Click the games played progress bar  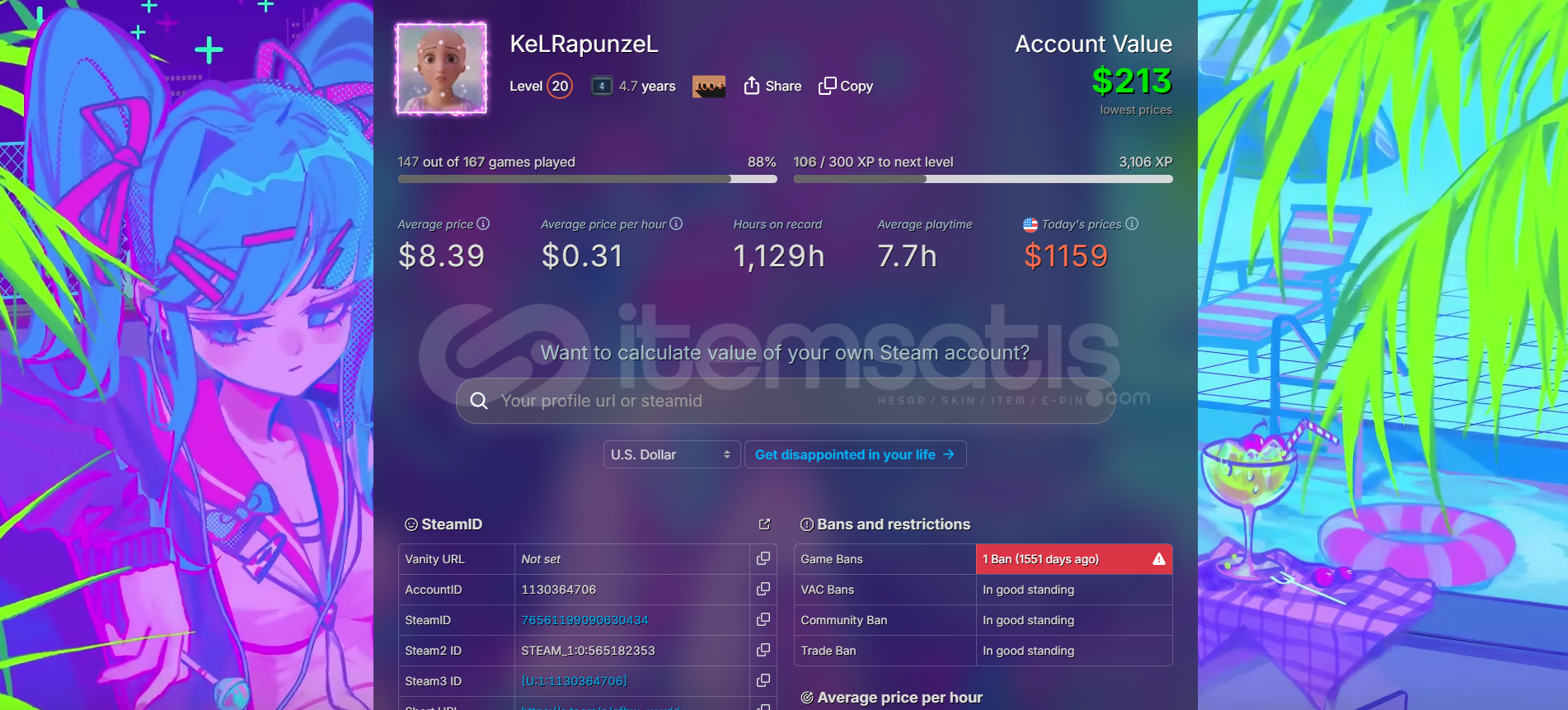click(x=587, y=179)
